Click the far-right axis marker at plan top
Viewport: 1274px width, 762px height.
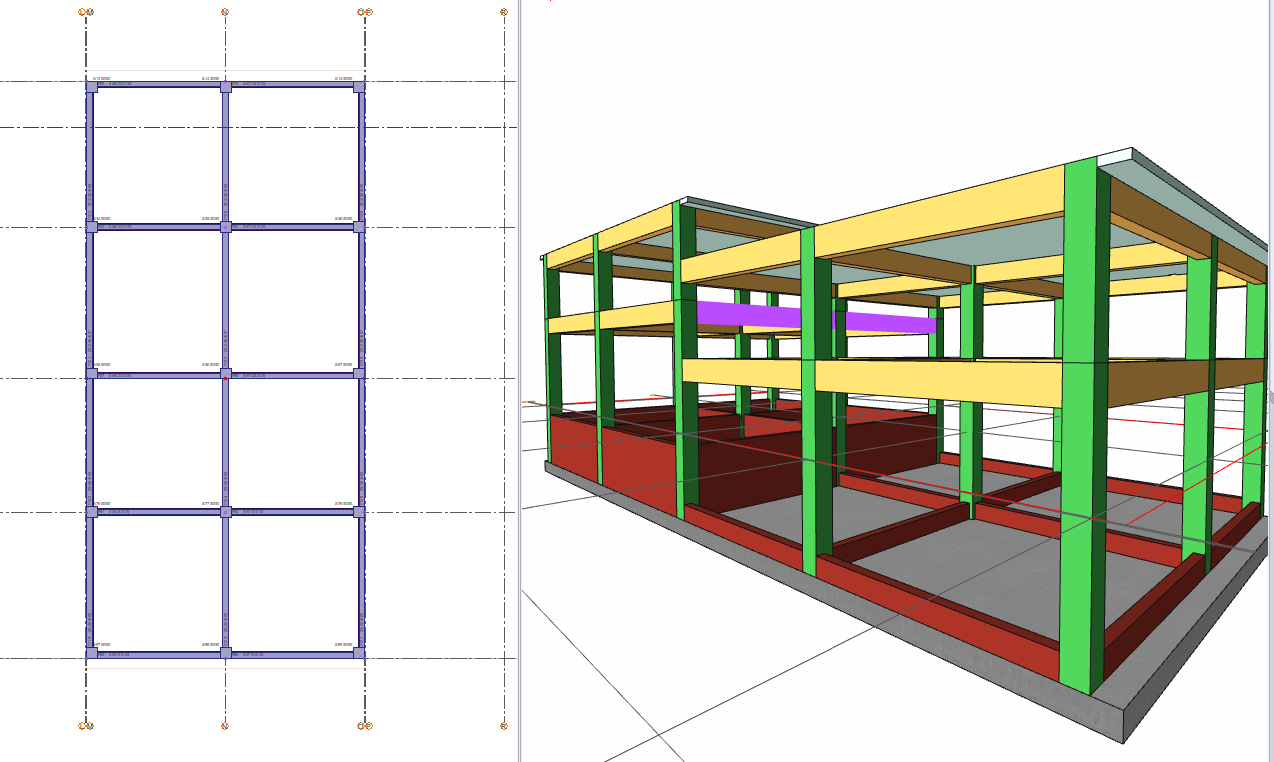coord(504,12)
